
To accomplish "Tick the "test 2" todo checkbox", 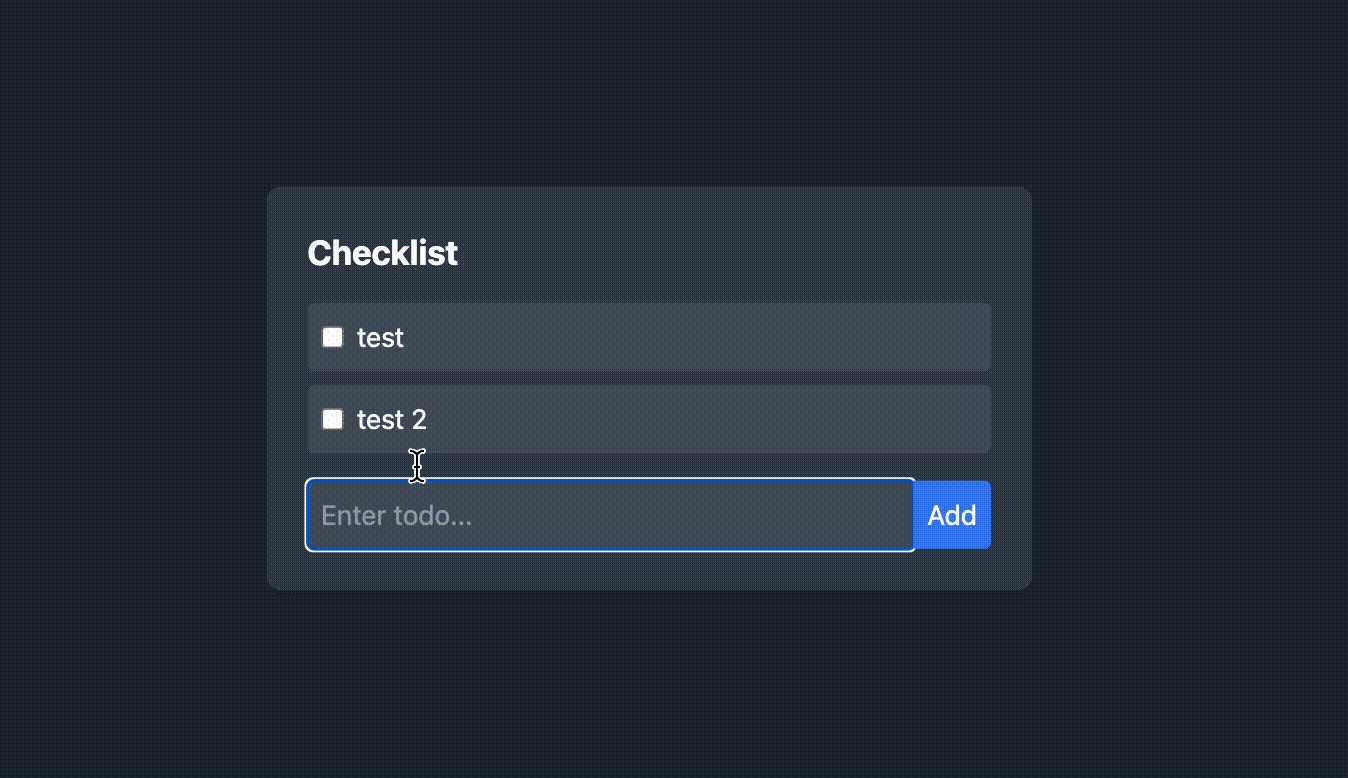I will pyautogui.click(x=333, y=419).
